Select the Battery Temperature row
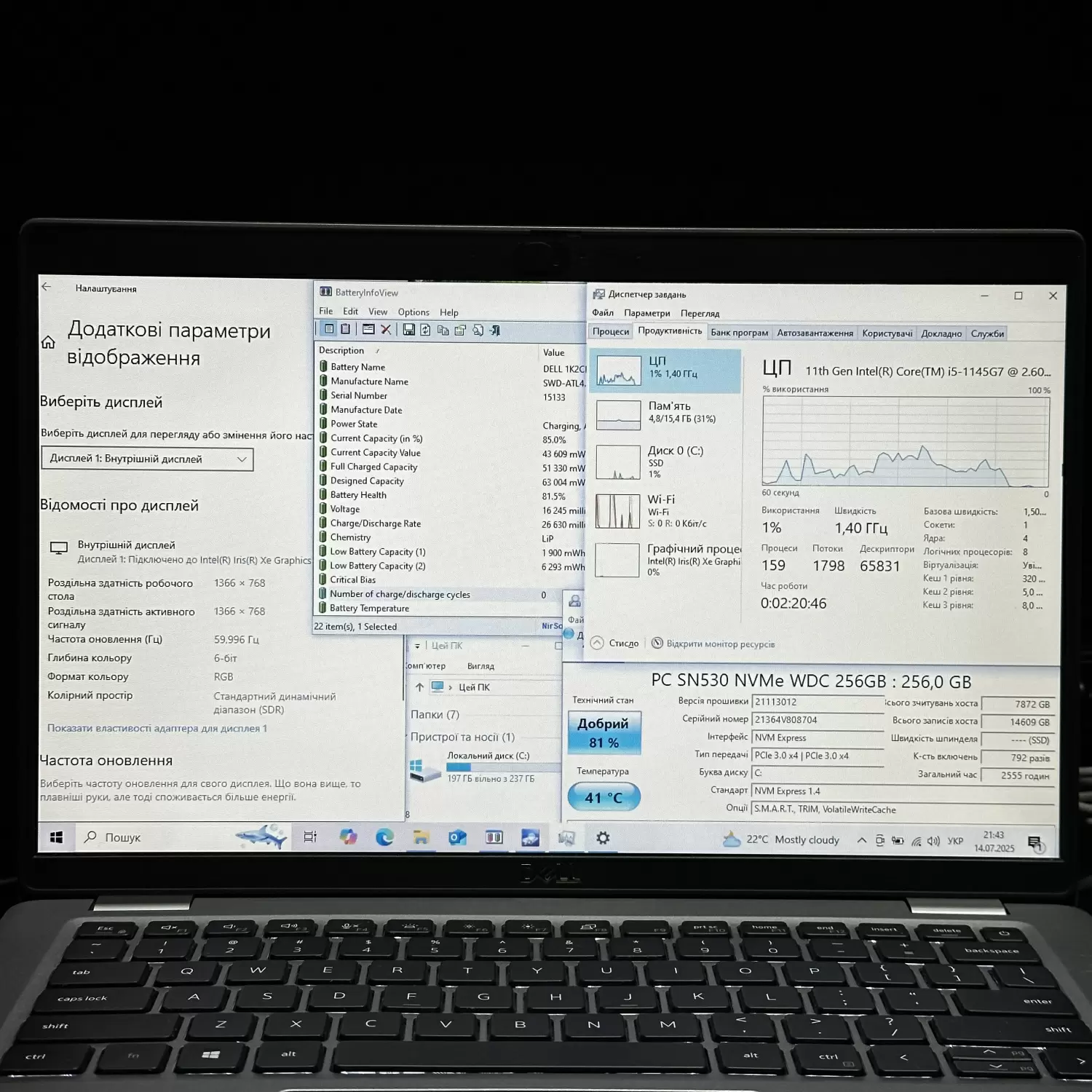 (439, 609)
